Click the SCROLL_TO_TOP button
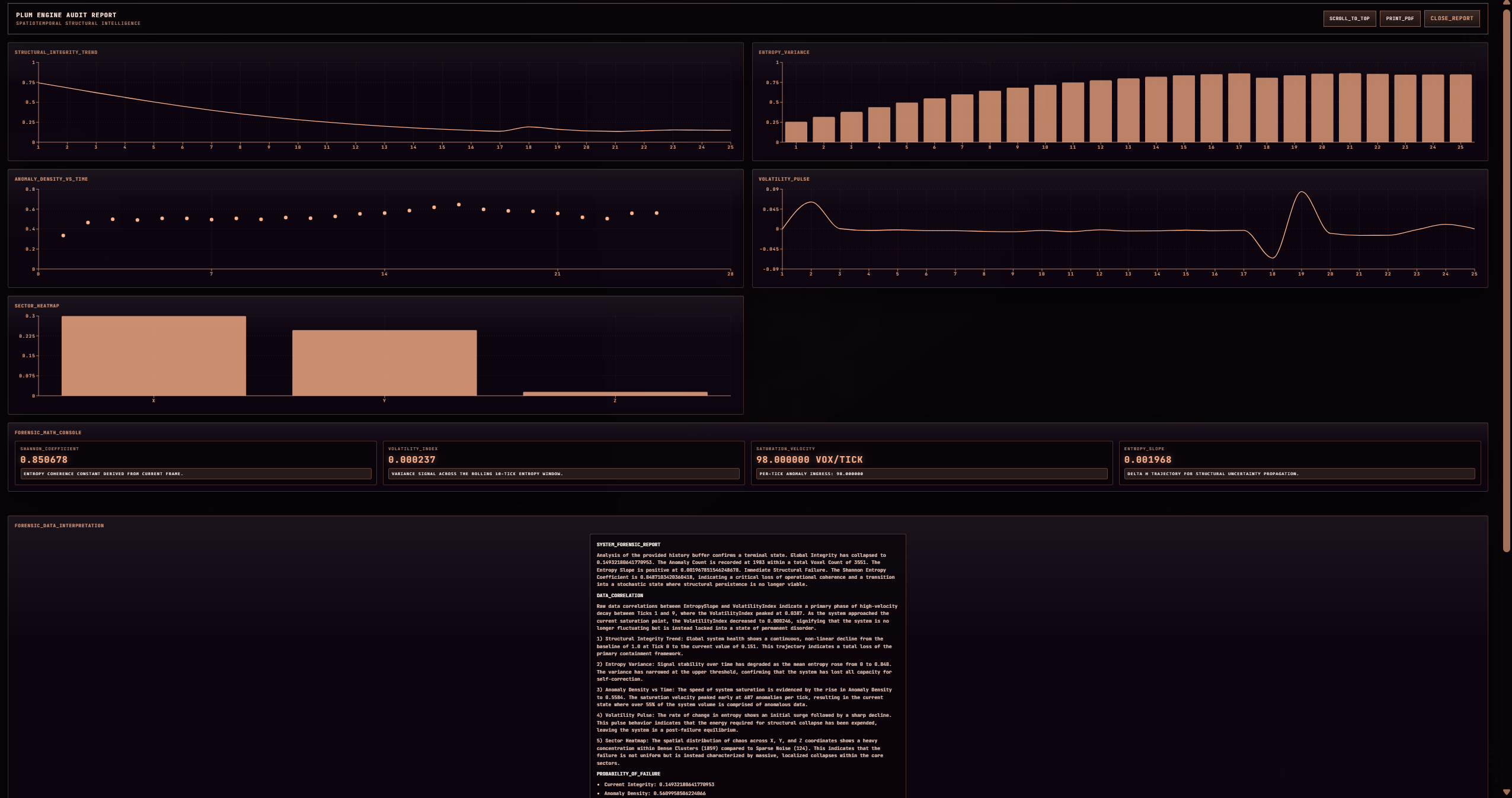Screen dimensions: 1512x798 pyautogui.click(x=1349, y=18)
